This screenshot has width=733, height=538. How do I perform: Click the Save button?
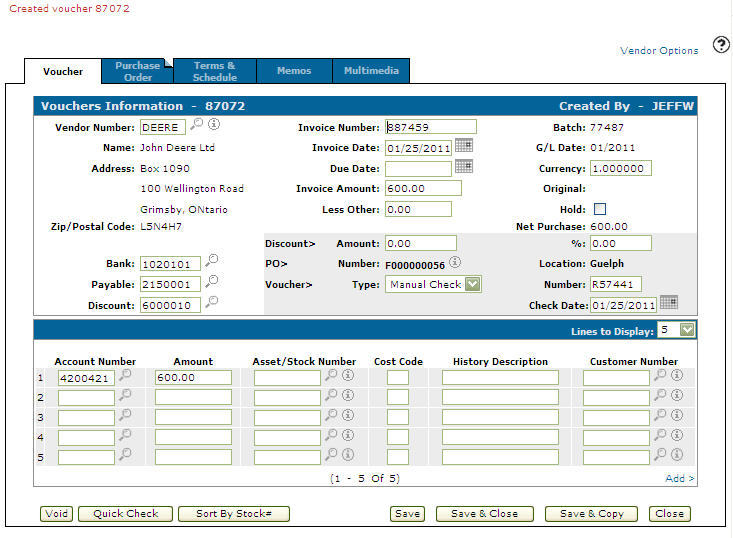click(407, 514)
